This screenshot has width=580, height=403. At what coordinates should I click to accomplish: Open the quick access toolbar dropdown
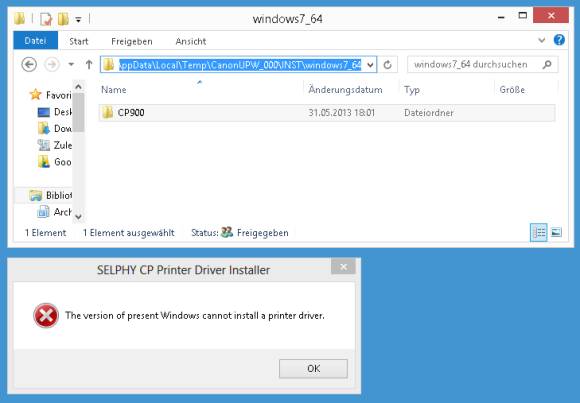[x=78, y=20]
